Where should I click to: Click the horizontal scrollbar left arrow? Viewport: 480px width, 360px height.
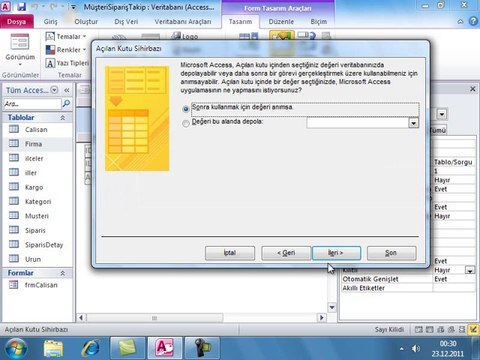click(x=81, y=318)
